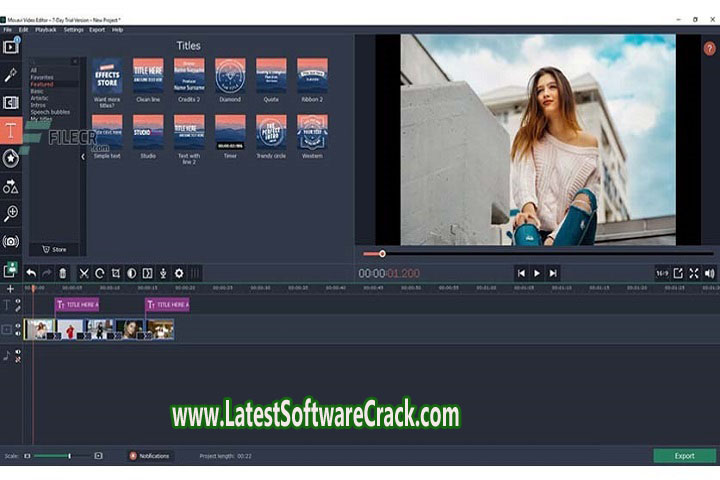Detach the preview window icon
The image size is (720, 480).
[678, 273]
